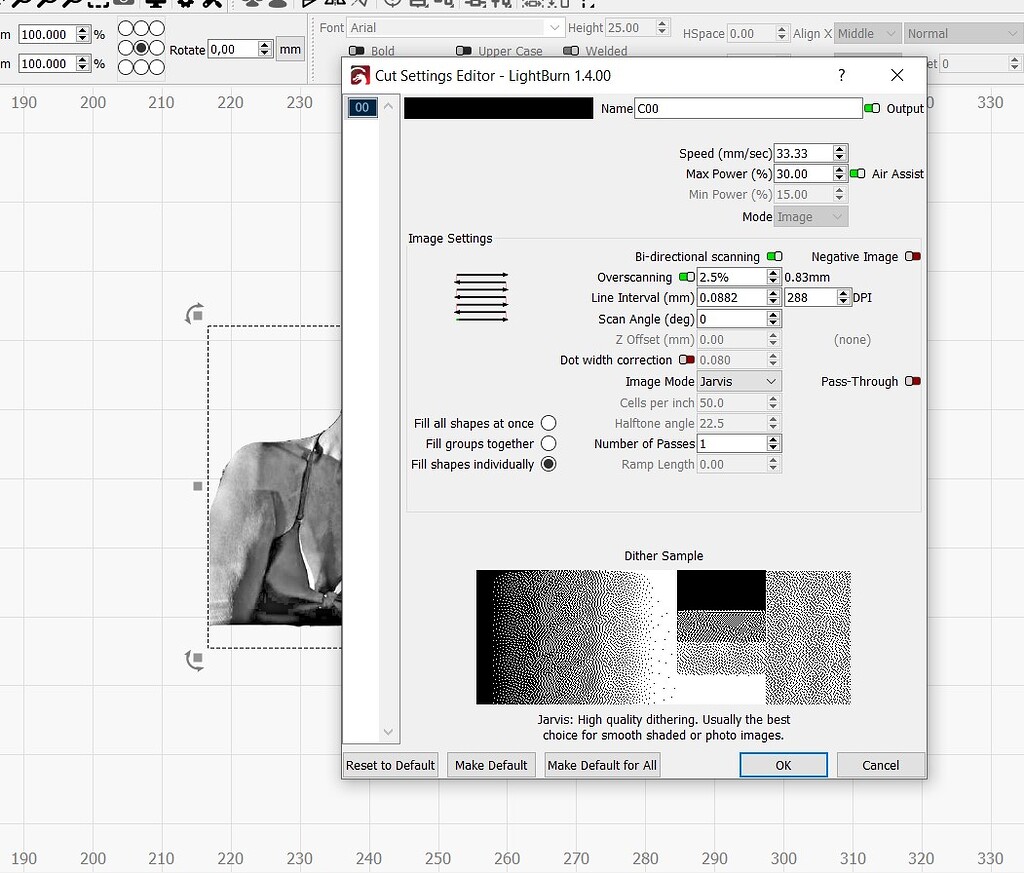This screenshot has height=873, width=1024.
Task: Click the LightBurn logo in dialog title bar
Action: pos(359,76)
